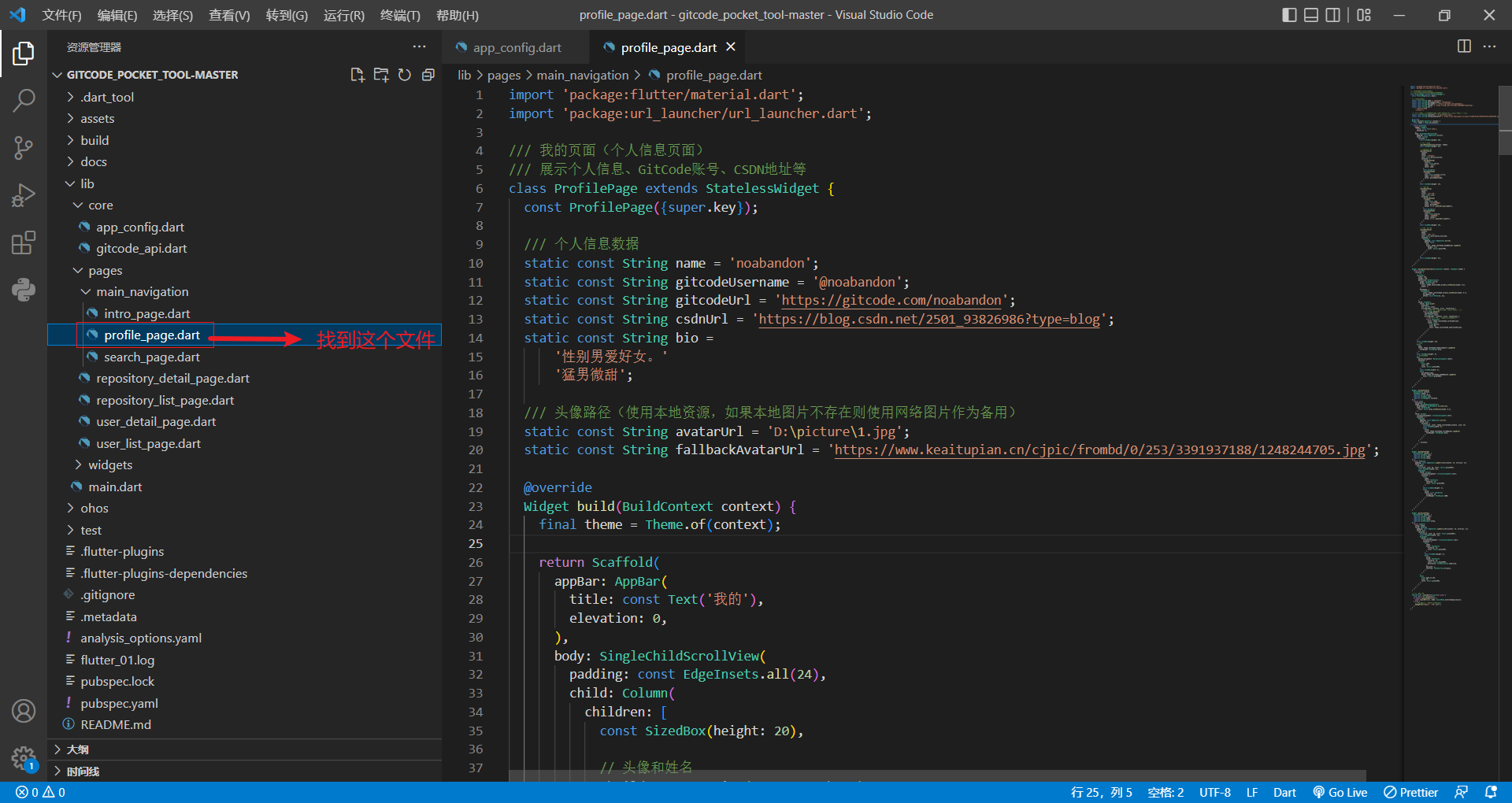
Task: Change the Dart language mode
Action: (1284, 793)
